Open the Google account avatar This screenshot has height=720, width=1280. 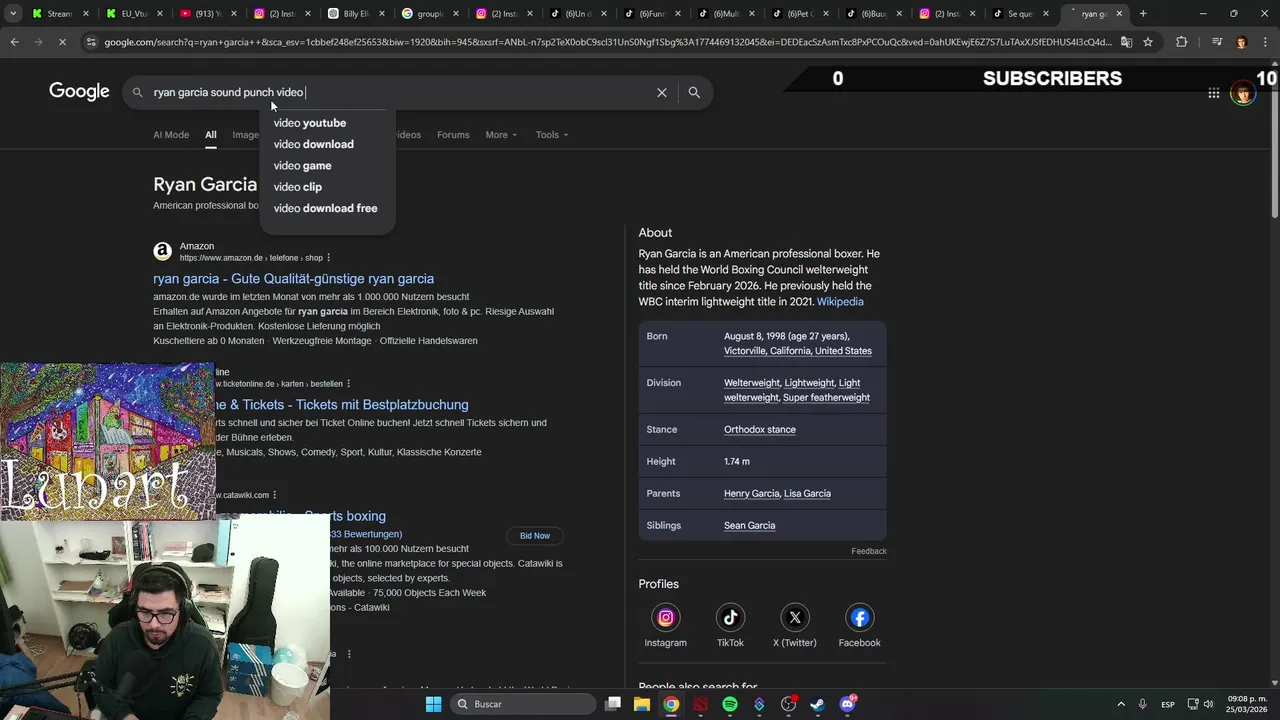[1242, 93]
